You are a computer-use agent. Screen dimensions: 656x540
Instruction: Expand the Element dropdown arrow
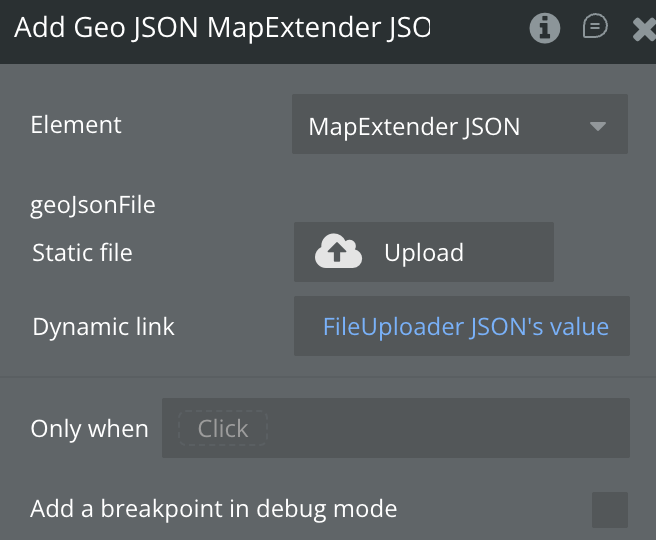[x=598, y=126]
